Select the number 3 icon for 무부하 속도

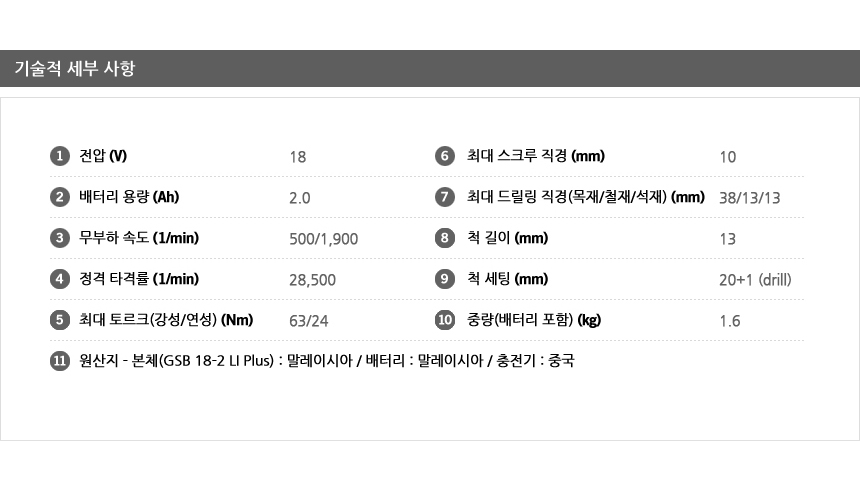pos(59,238)
